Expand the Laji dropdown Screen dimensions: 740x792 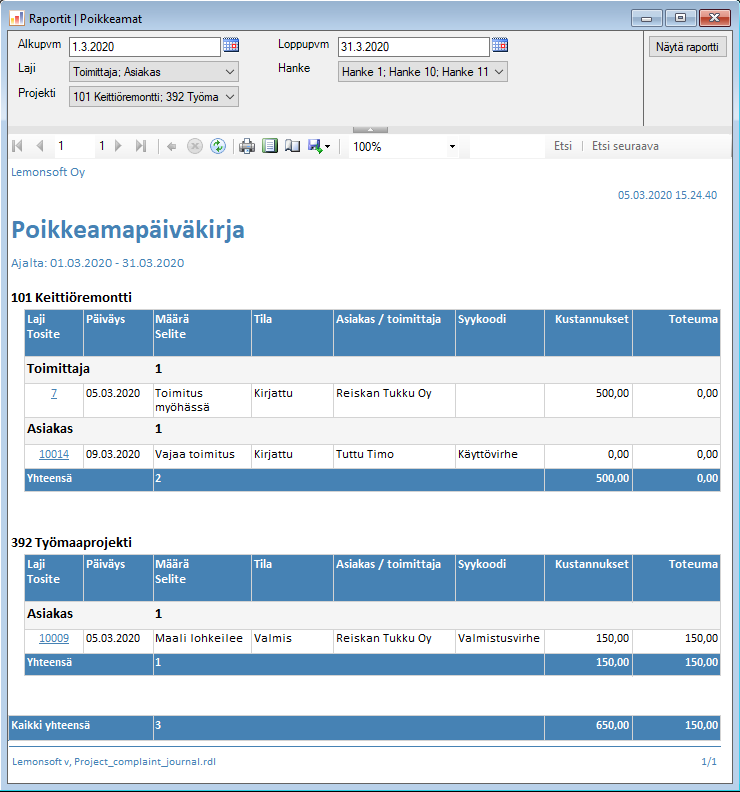[x=230, y=72]
